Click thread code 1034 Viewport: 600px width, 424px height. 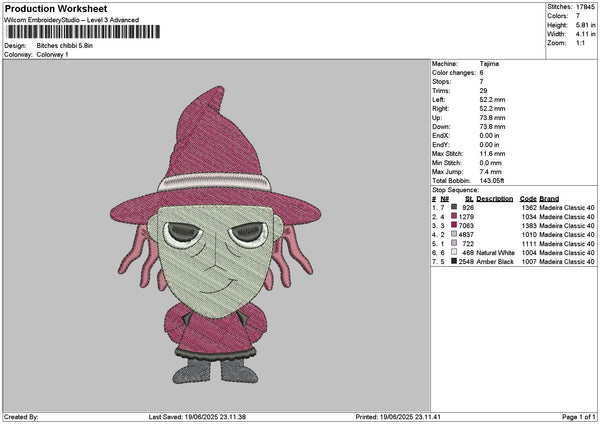529,217
